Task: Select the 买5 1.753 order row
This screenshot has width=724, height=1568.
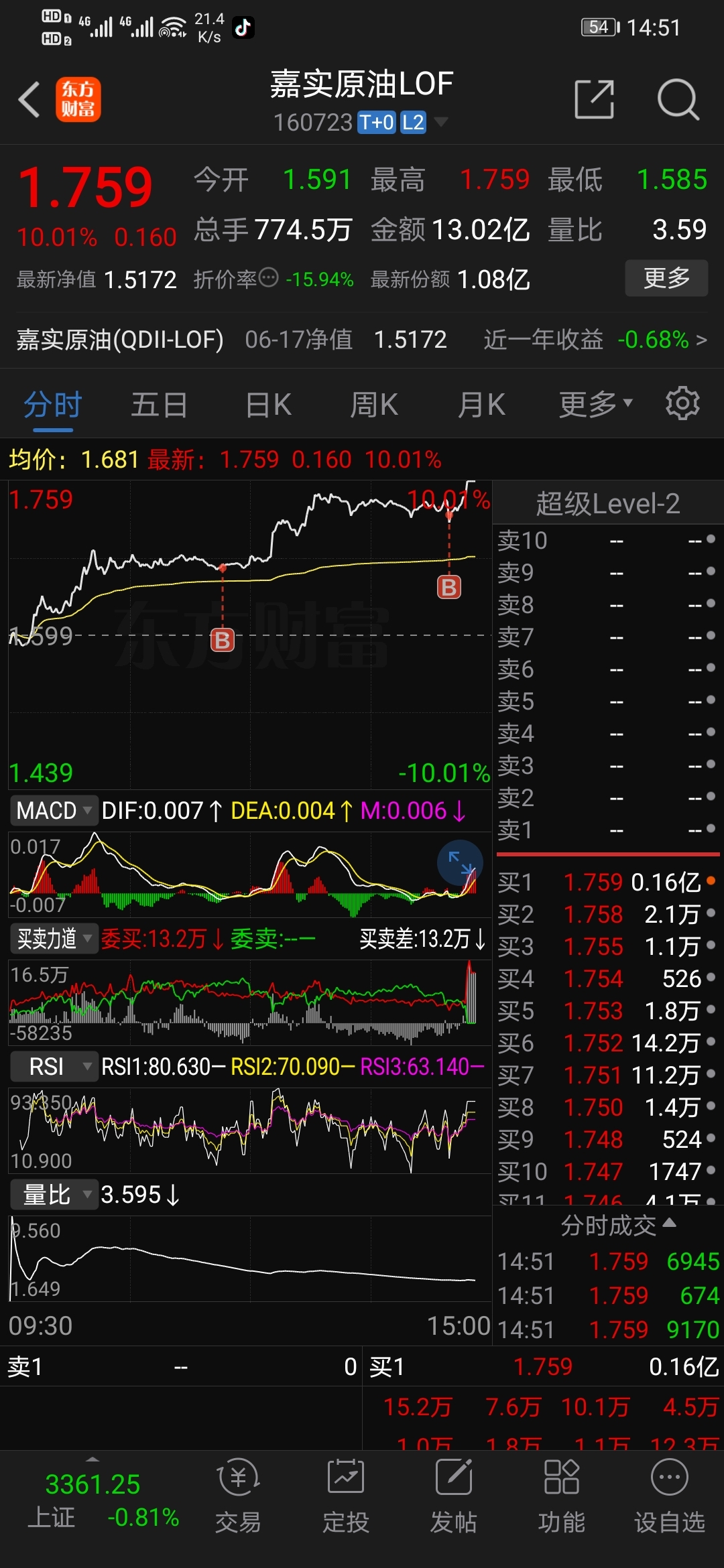Action: (x=607, y=1010)
